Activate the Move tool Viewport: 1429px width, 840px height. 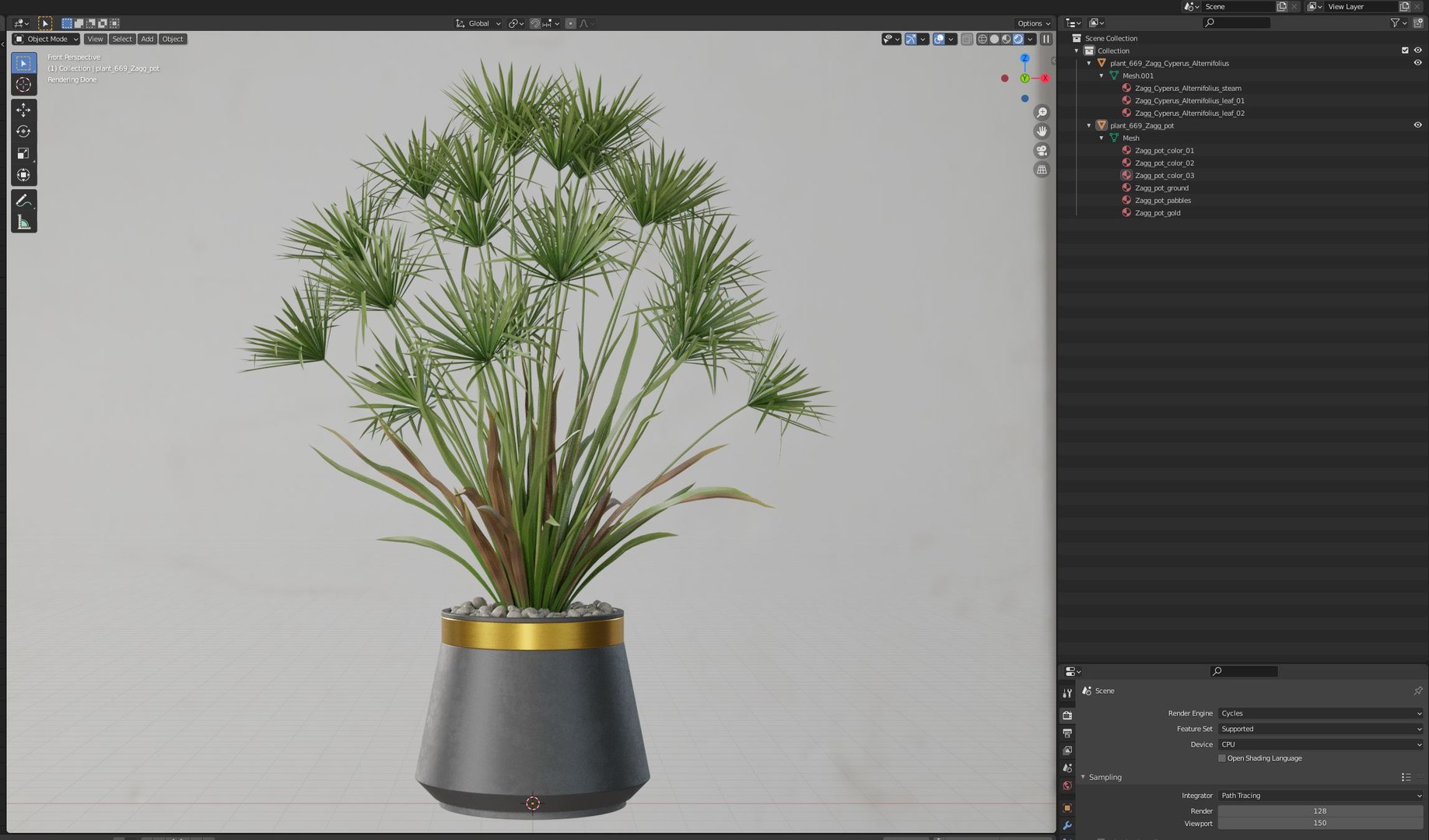23,110
